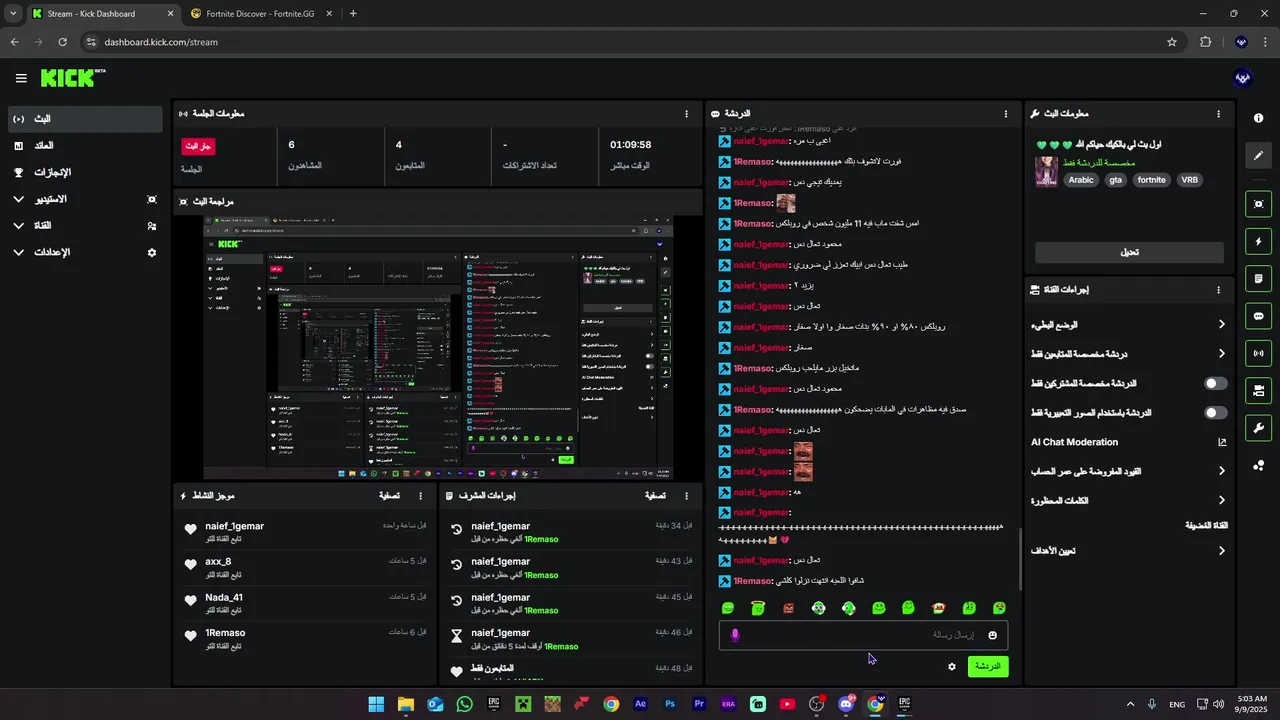Click naief_1gemar in activity feed
Viewport: 1280px width, 720px height.
click(235, 526)
